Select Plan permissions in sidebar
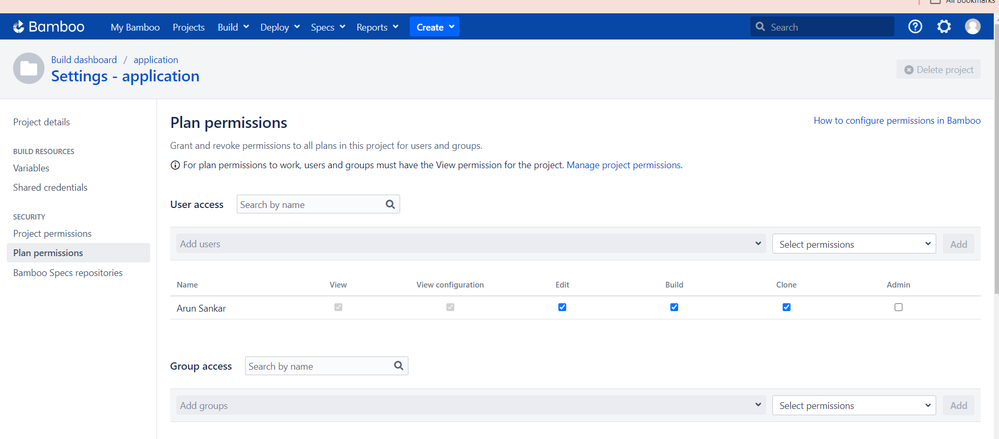Viewport: 999px width, 439px height. pyautogui.click(x=78, y=253)
